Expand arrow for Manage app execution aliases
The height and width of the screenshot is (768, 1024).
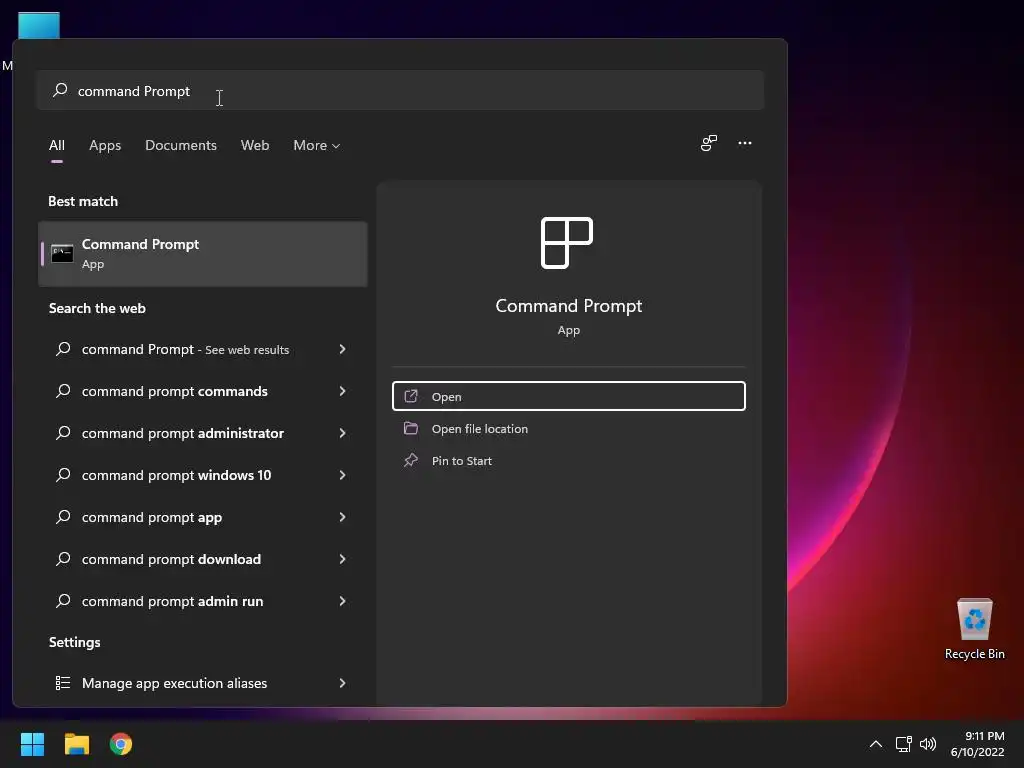point(342,683)
